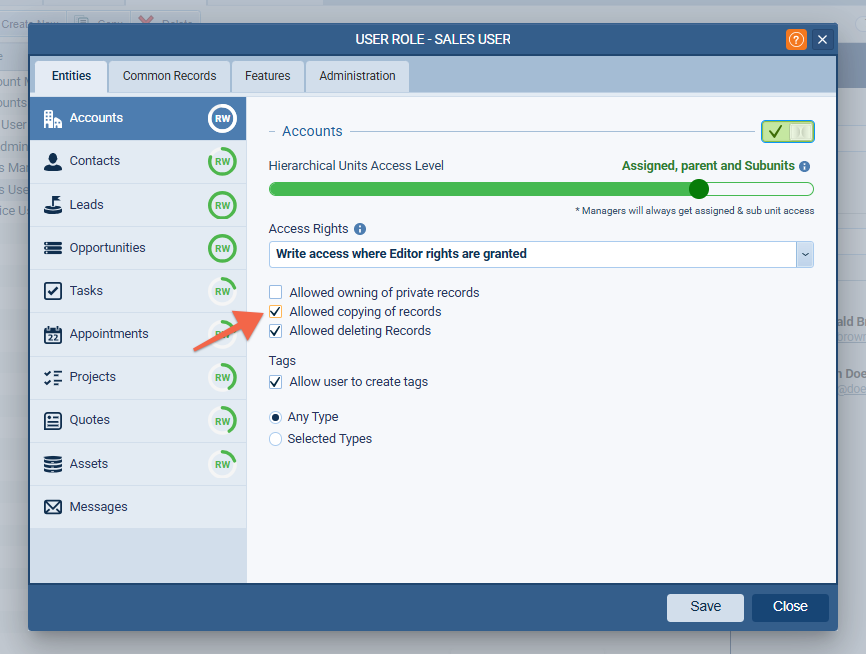Click the Hierarchical Units access level slider handle
This screenshot has height=654, width=866.
(699, 189)
